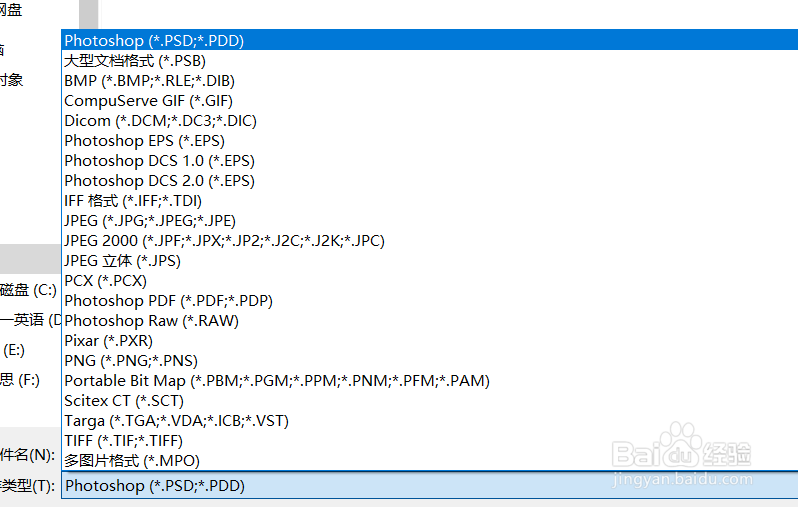Select Dicom (*.DCM;*.DC3;*.DIC) format
Image resolution: width=798 pixels, height=507 pixels.
pos(430,121)
